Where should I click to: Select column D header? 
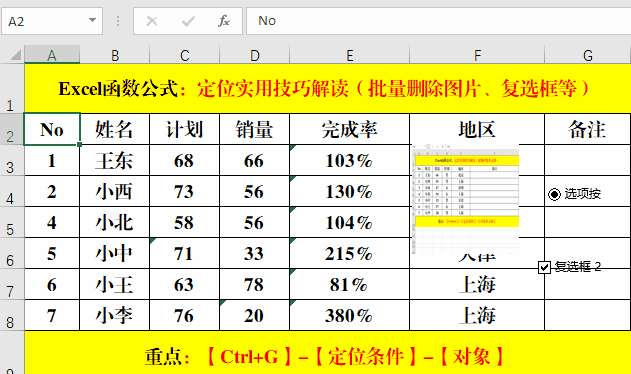[254, 55]
